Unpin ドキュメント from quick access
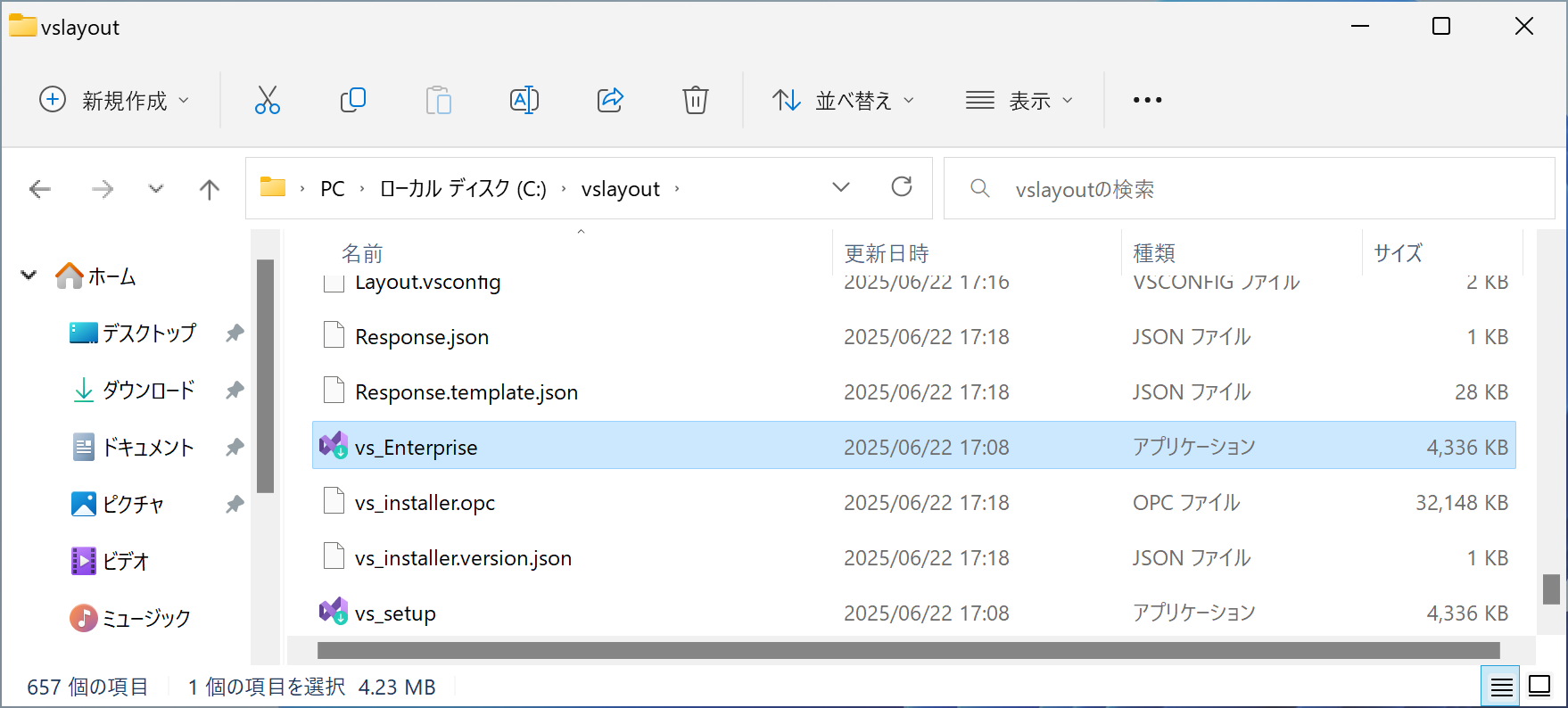Screen dimensions: 1568x708 235,448
